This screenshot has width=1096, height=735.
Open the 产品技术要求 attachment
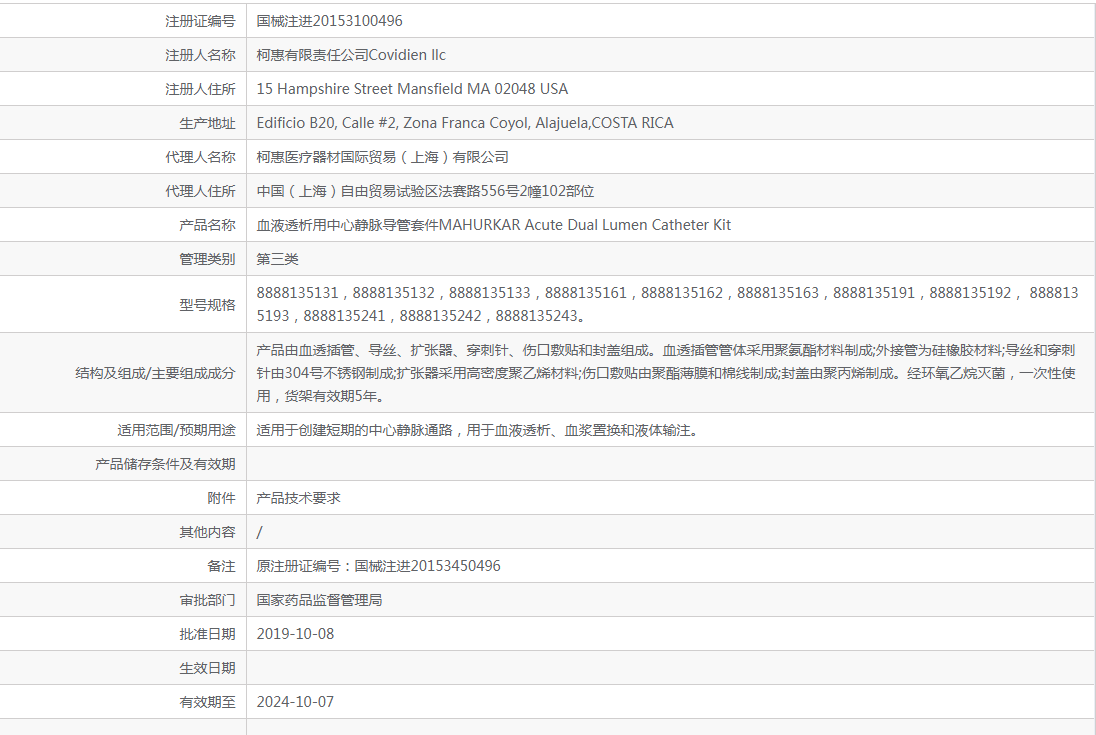[x=298, y=498]
